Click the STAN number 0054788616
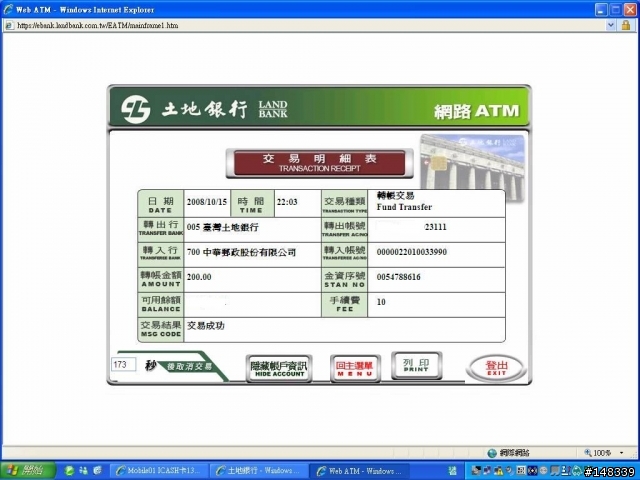The height and width of the screenshot is (480, 640). coord(398,277)
